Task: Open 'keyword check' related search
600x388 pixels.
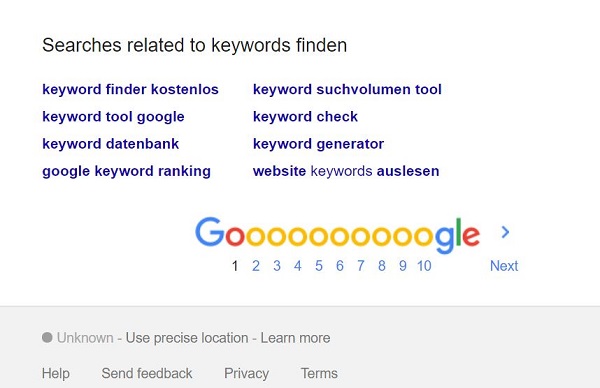Action: 305,117
